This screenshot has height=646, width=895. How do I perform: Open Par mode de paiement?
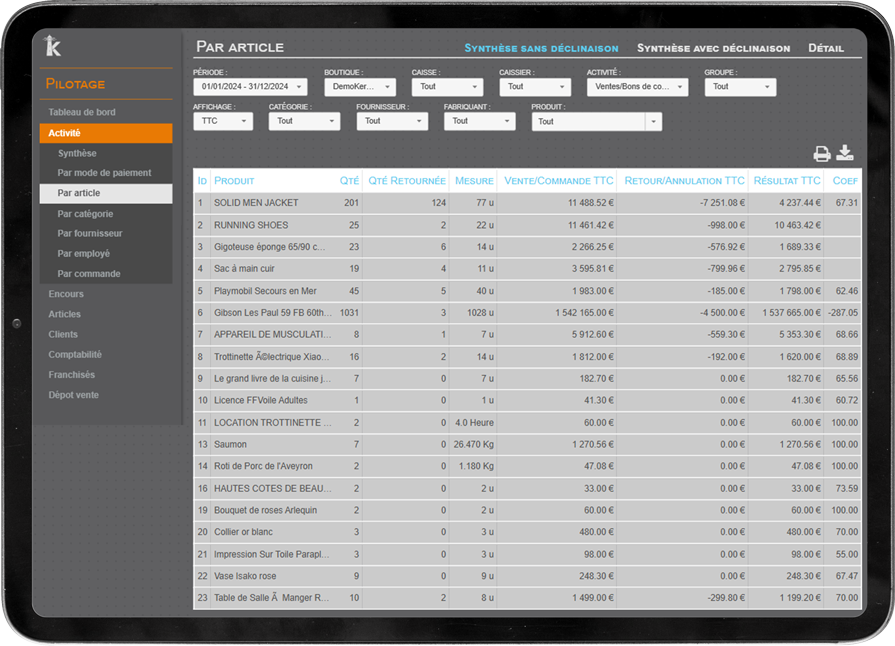pos(104,173)
